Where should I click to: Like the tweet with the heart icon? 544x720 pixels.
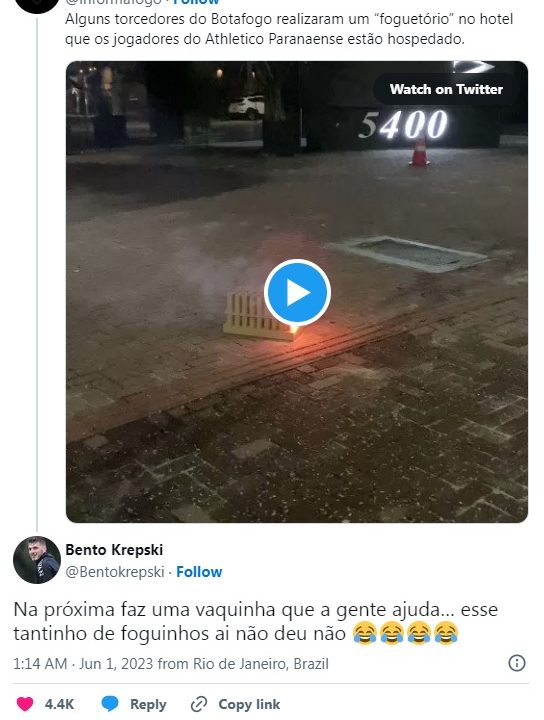pos(25,704)
